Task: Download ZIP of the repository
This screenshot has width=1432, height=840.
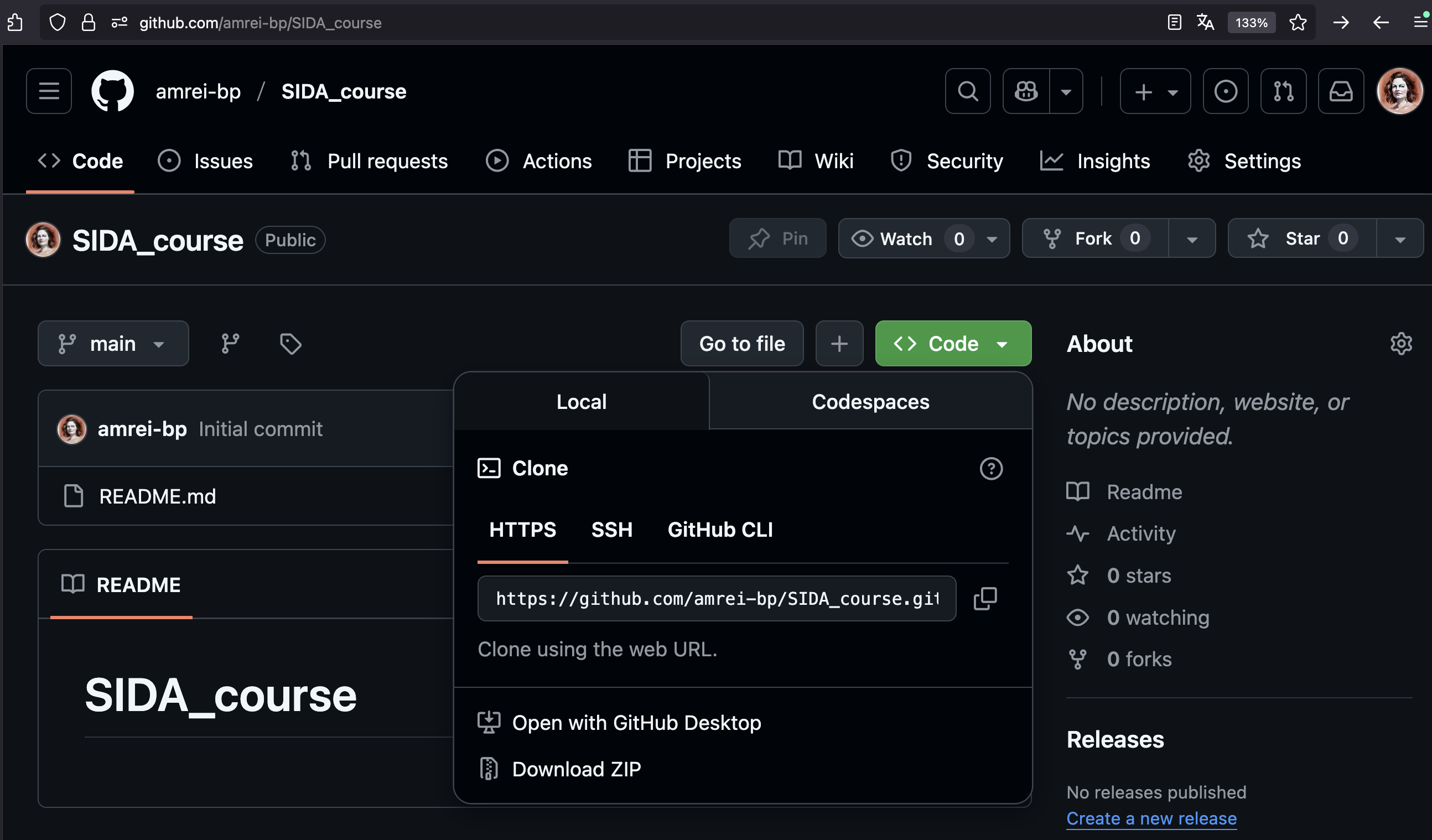Action: [559, 769]
